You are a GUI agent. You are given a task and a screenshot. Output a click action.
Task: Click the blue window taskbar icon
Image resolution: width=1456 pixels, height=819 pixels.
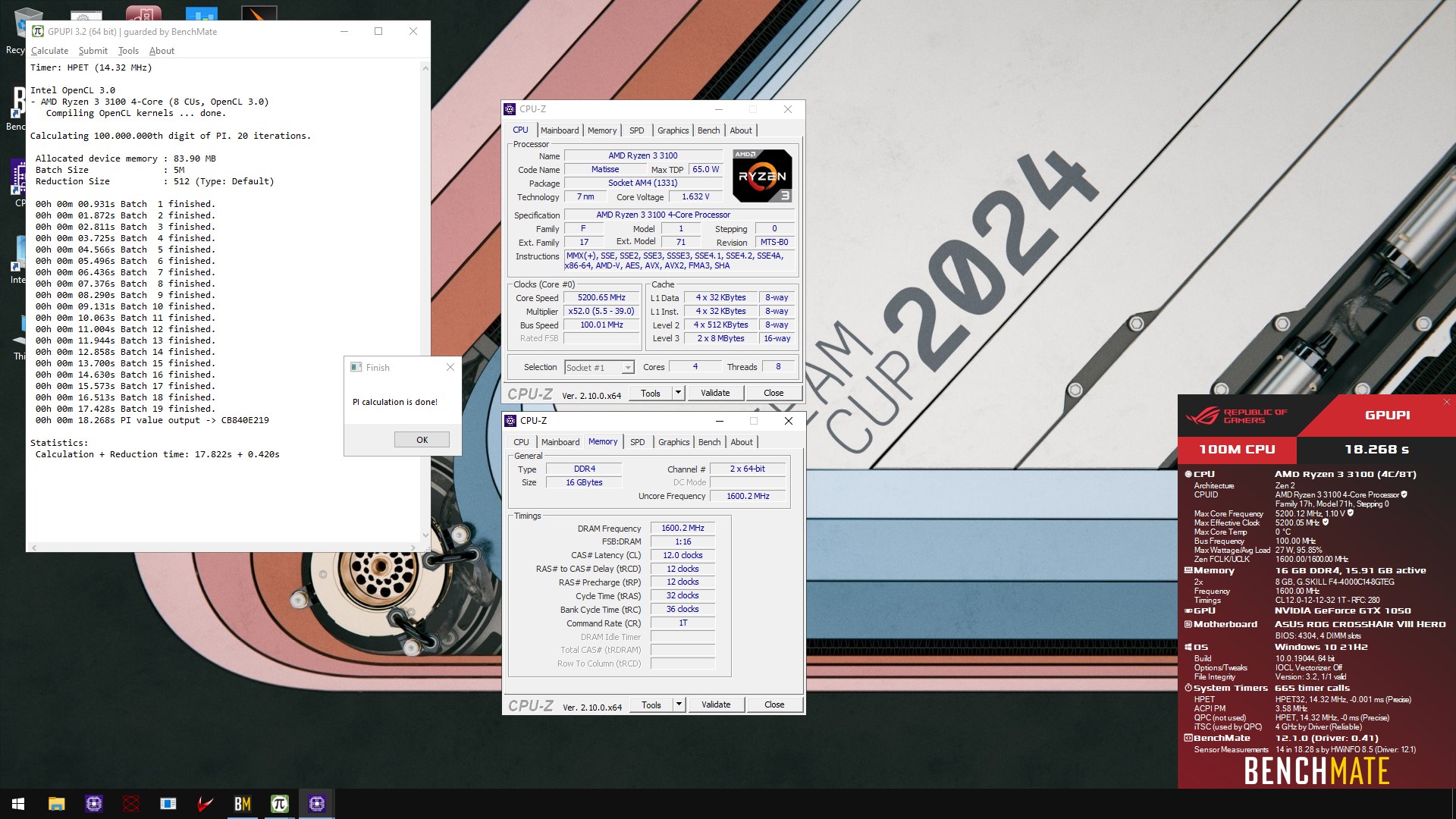click(168, 804)
